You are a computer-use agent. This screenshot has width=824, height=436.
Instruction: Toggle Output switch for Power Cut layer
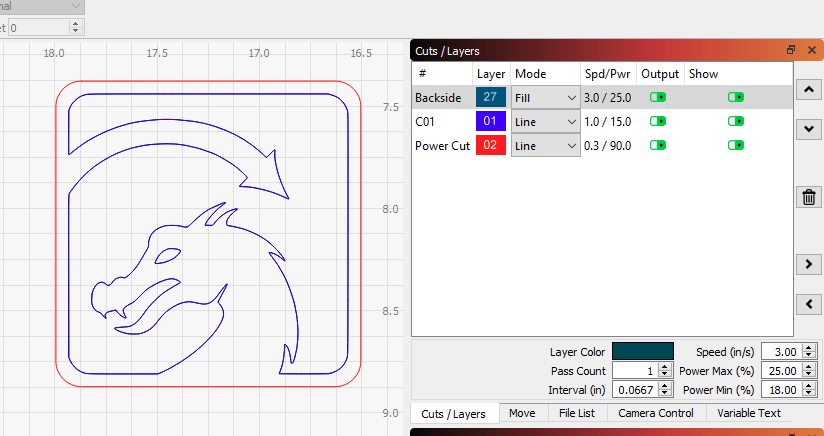[x=658, y=145]
